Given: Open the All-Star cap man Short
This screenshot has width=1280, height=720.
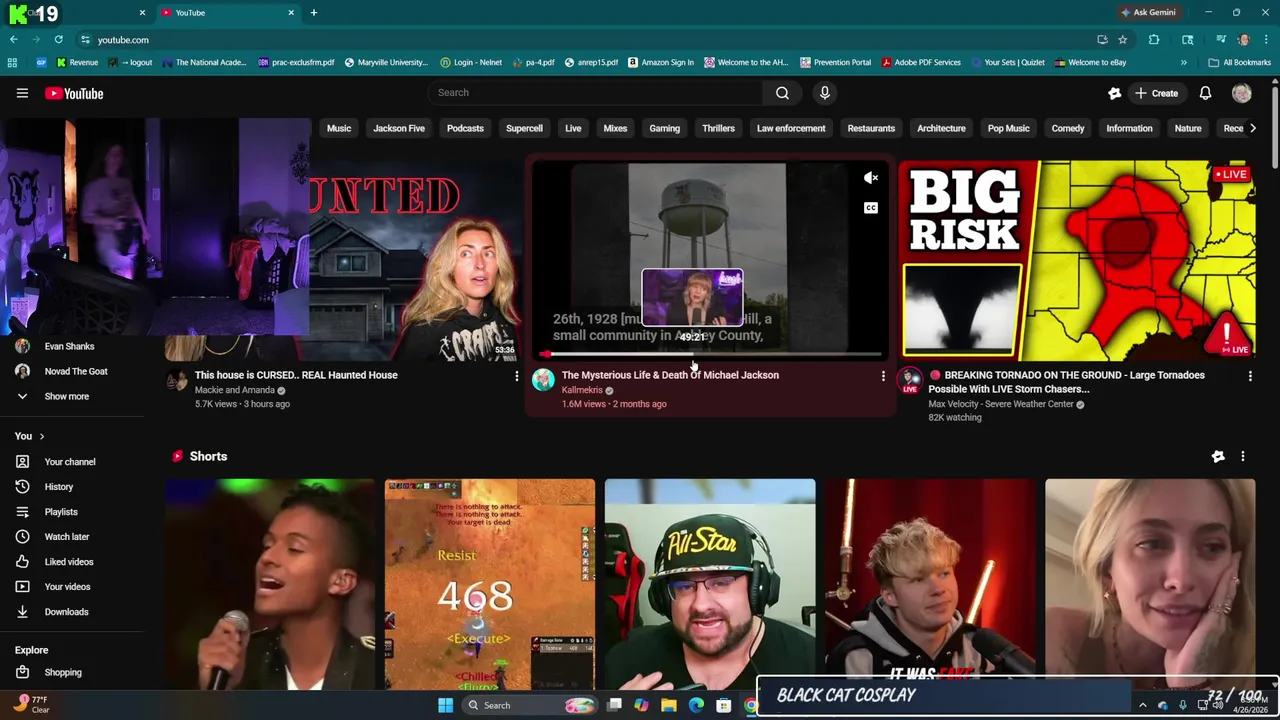Looking at the screenshot, I should coord(710,584).
